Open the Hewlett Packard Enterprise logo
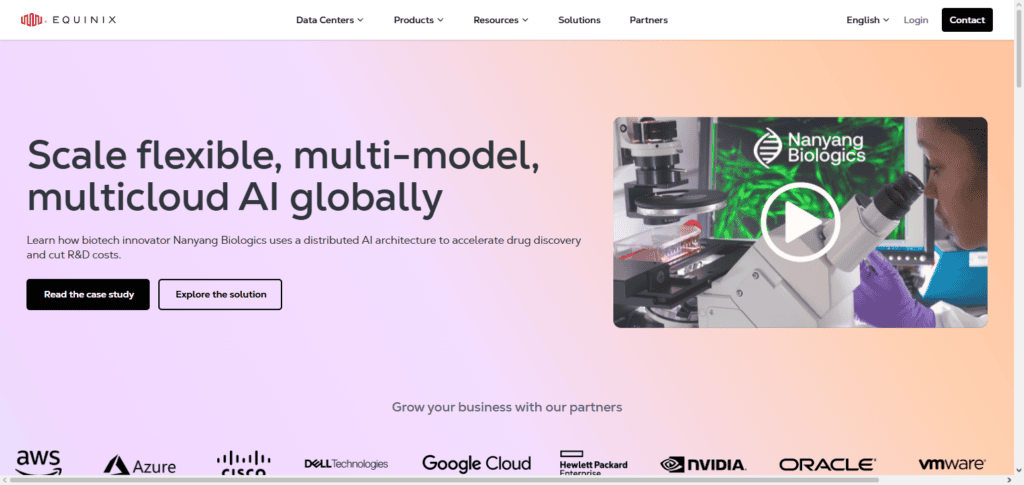1024x485 pixels. pyautogui.click(x=593, y=463)
